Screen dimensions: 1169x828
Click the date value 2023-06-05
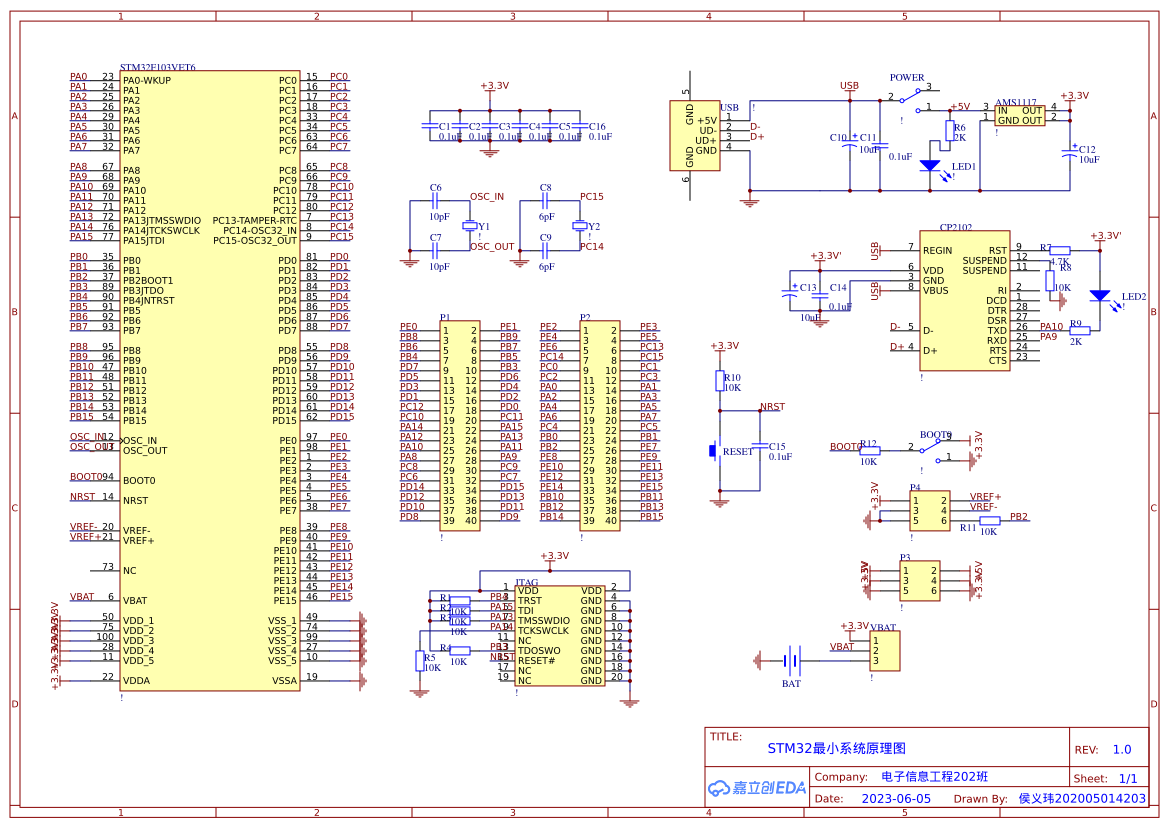(896, 798)
